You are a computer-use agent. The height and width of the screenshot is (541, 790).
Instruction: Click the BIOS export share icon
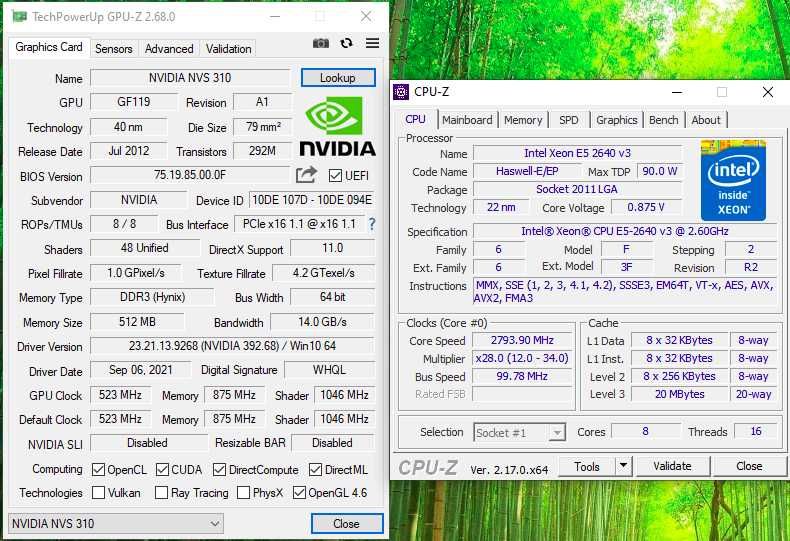(x=306, y=175)
